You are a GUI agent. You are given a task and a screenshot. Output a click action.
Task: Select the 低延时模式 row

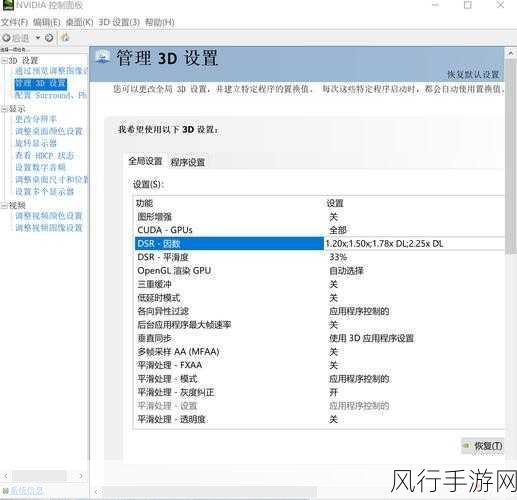(x=319, y=298)
